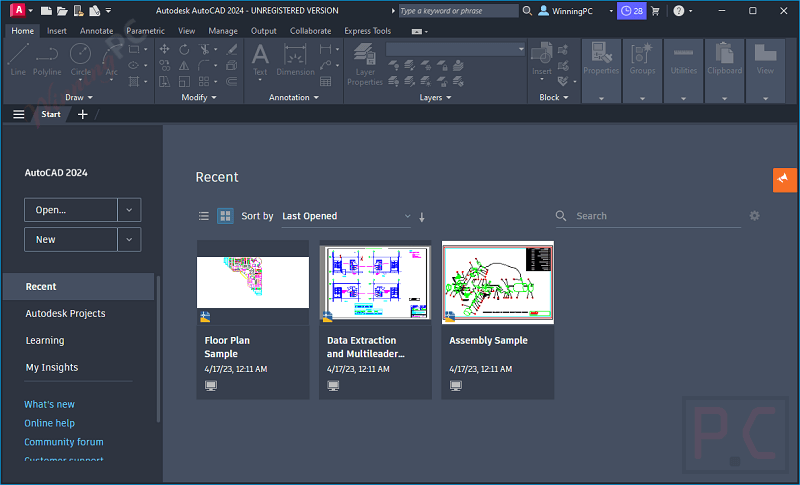Expand the Modify panel

pyautogui.click(x=198, y=97)
